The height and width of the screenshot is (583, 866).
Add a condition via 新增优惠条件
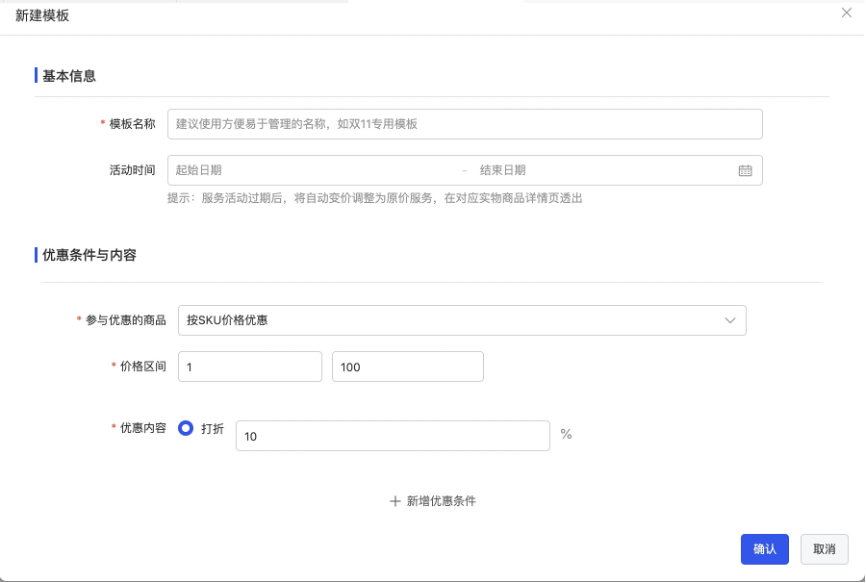(x=433, y=501)
